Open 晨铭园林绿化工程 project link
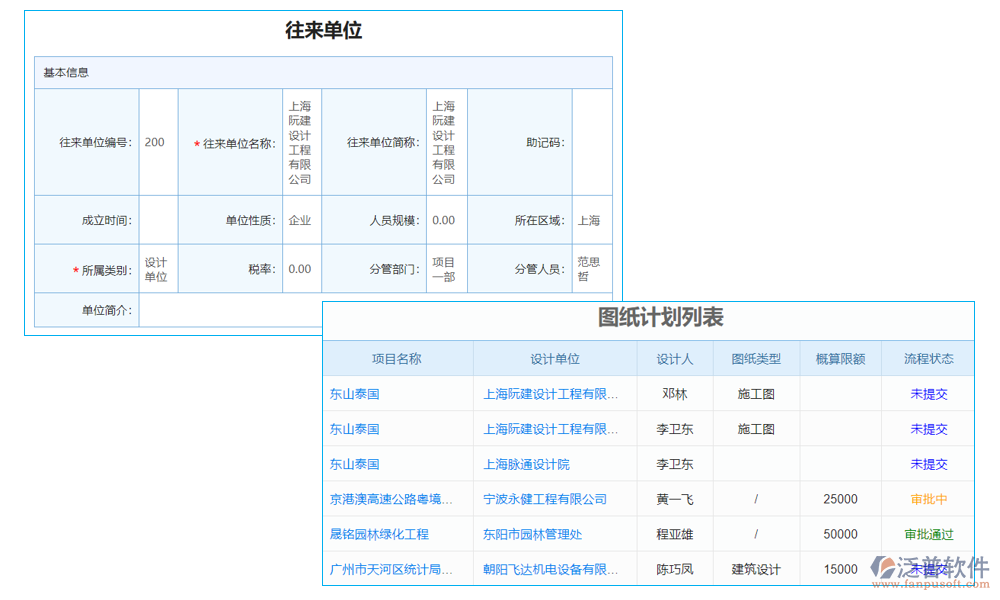Viewport: 1000px width, 600px height. (380, 534)
